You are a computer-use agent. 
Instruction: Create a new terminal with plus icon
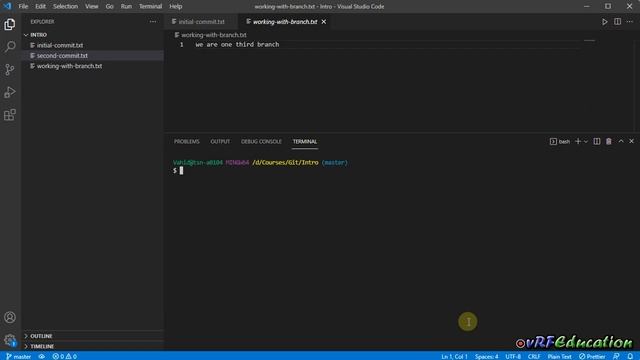(x=578, y=141)
